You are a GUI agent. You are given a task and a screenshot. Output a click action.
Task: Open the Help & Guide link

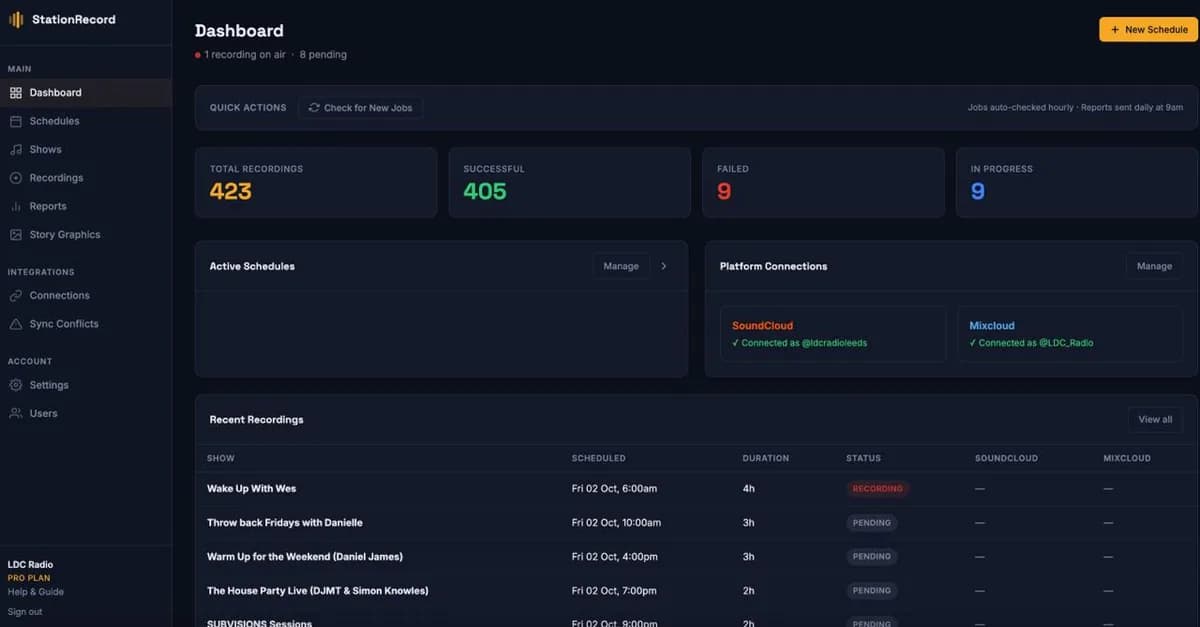coord(36,592)
